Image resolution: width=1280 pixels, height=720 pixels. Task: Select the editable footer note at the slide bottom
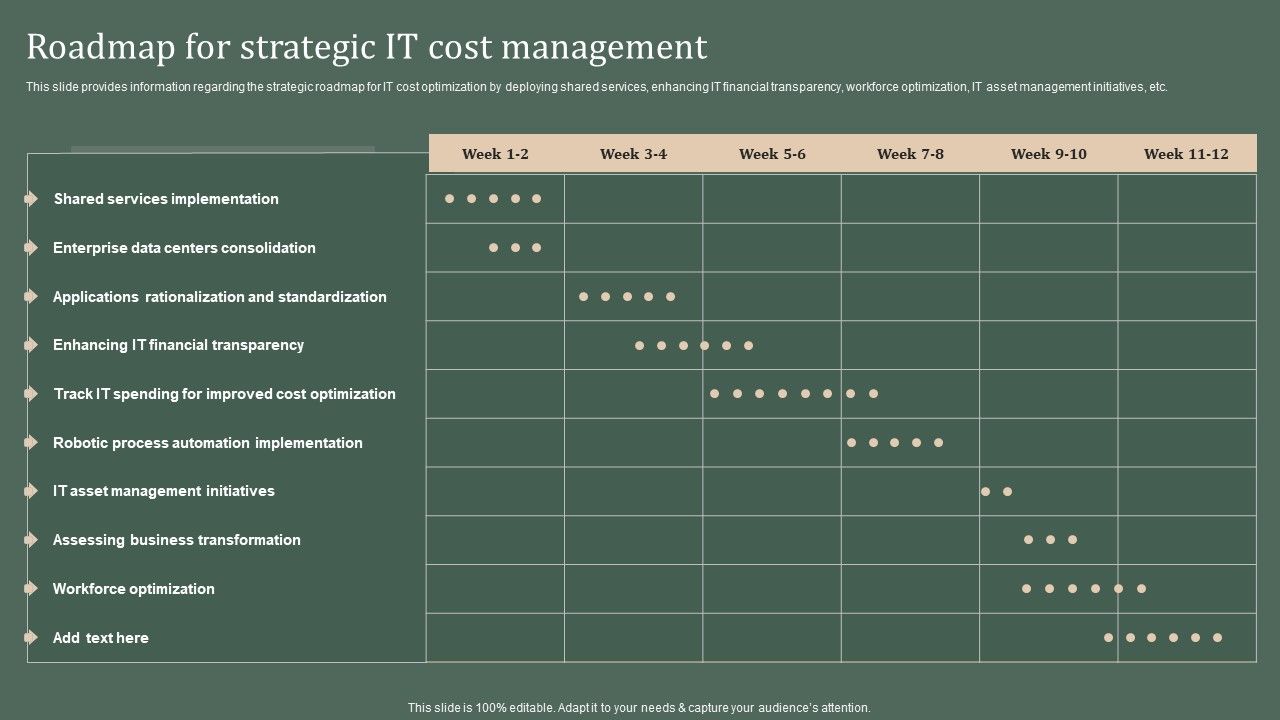pyautogui.click(x=639, y=706)
